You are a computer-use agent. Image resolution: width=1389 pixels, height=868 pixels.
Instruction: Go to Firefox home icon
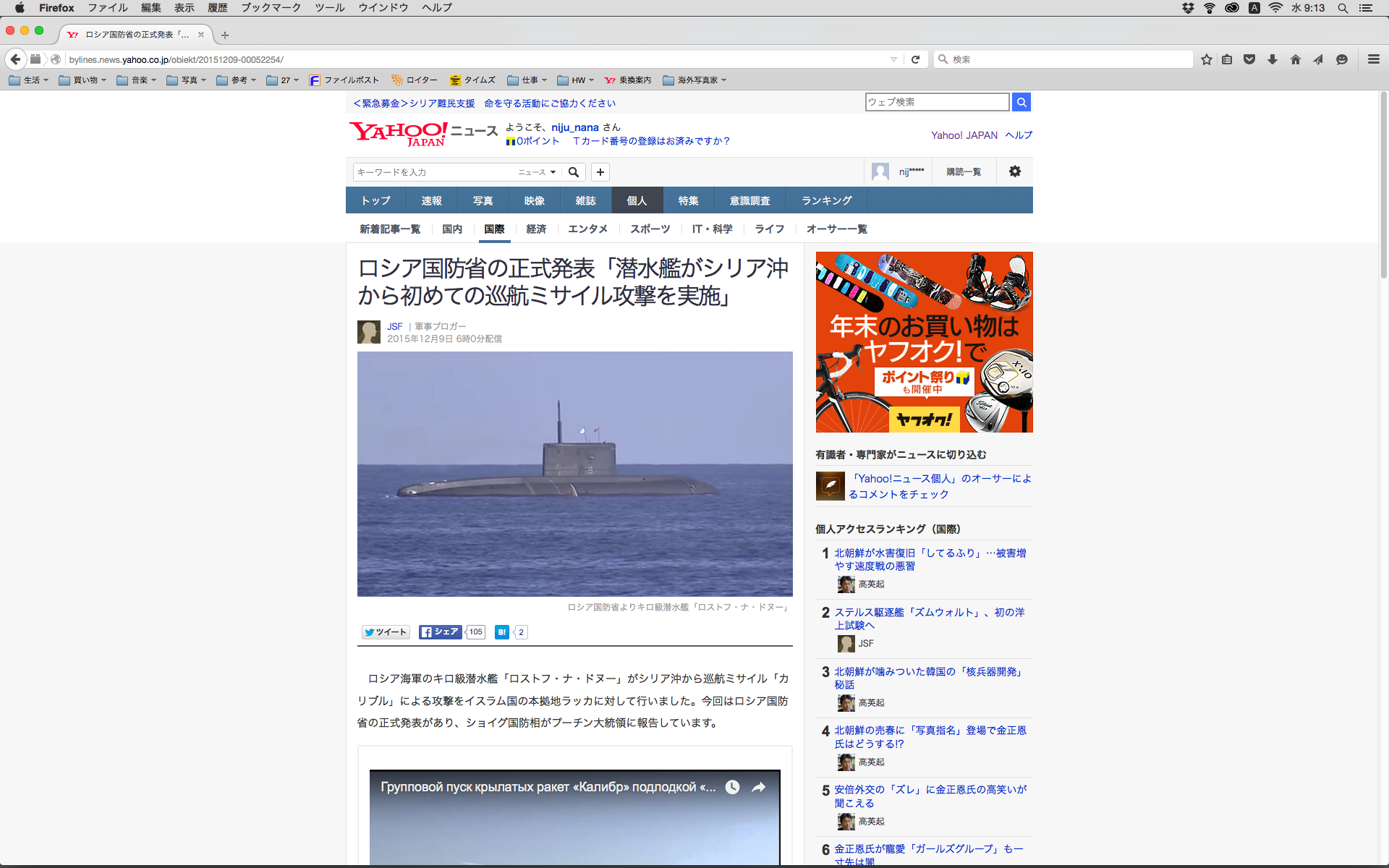click(x=1295, y=59)
